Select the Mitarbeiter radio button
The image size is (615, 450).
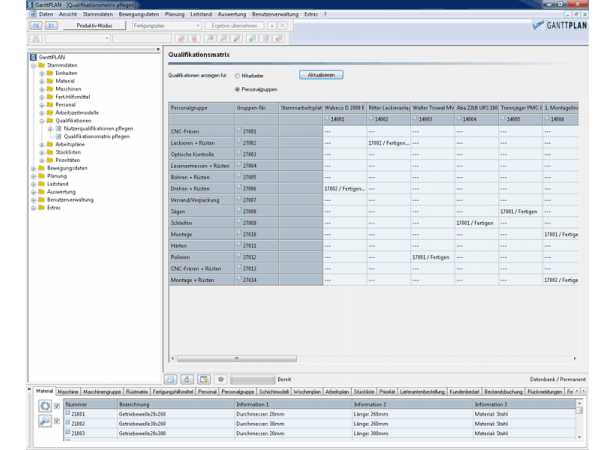237,76
